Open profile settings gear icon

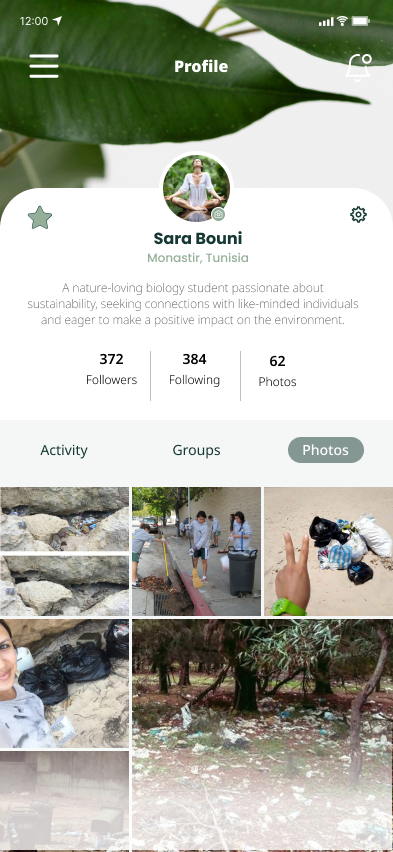(358, 215)
